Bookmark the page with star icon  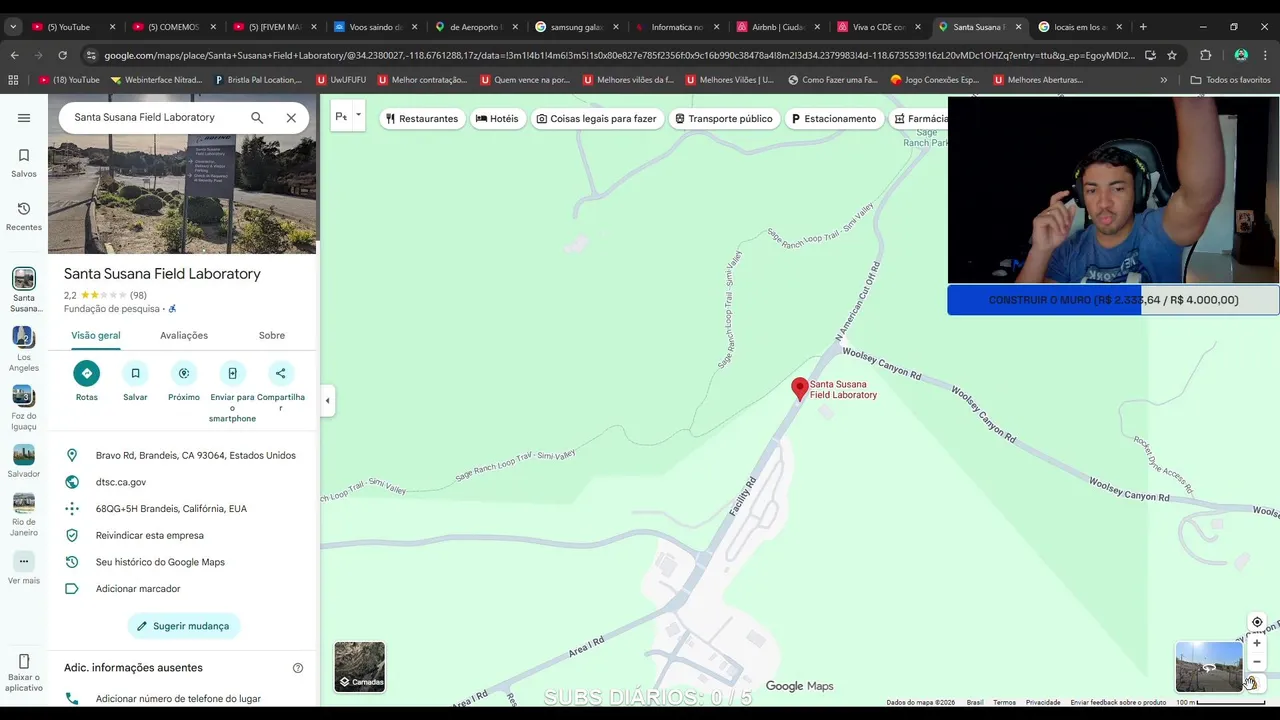pyautogui.click(x=1172, y=55)
